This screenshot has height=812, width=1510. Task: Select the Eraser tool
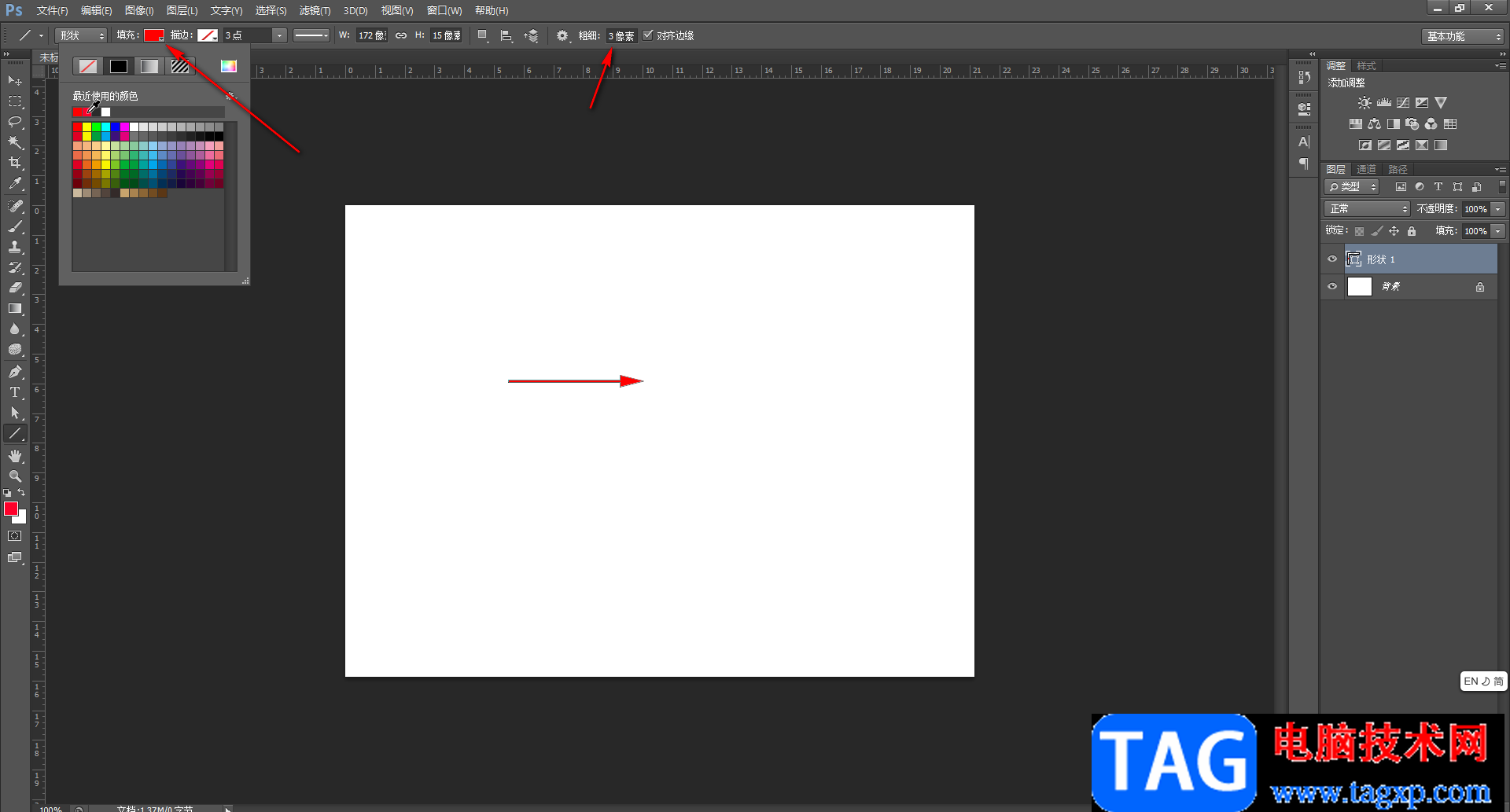[15, 288]
